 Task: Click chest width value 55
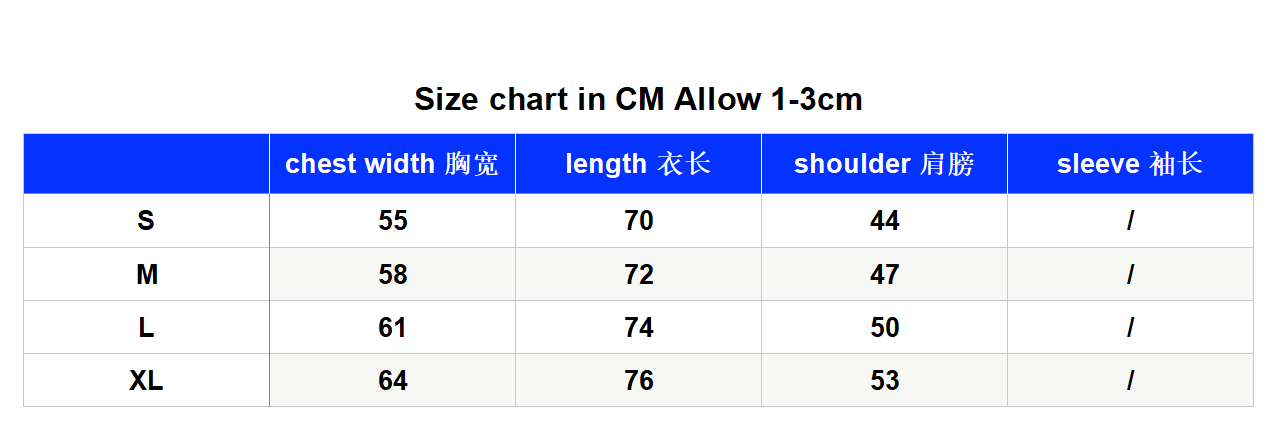(393, 221)
